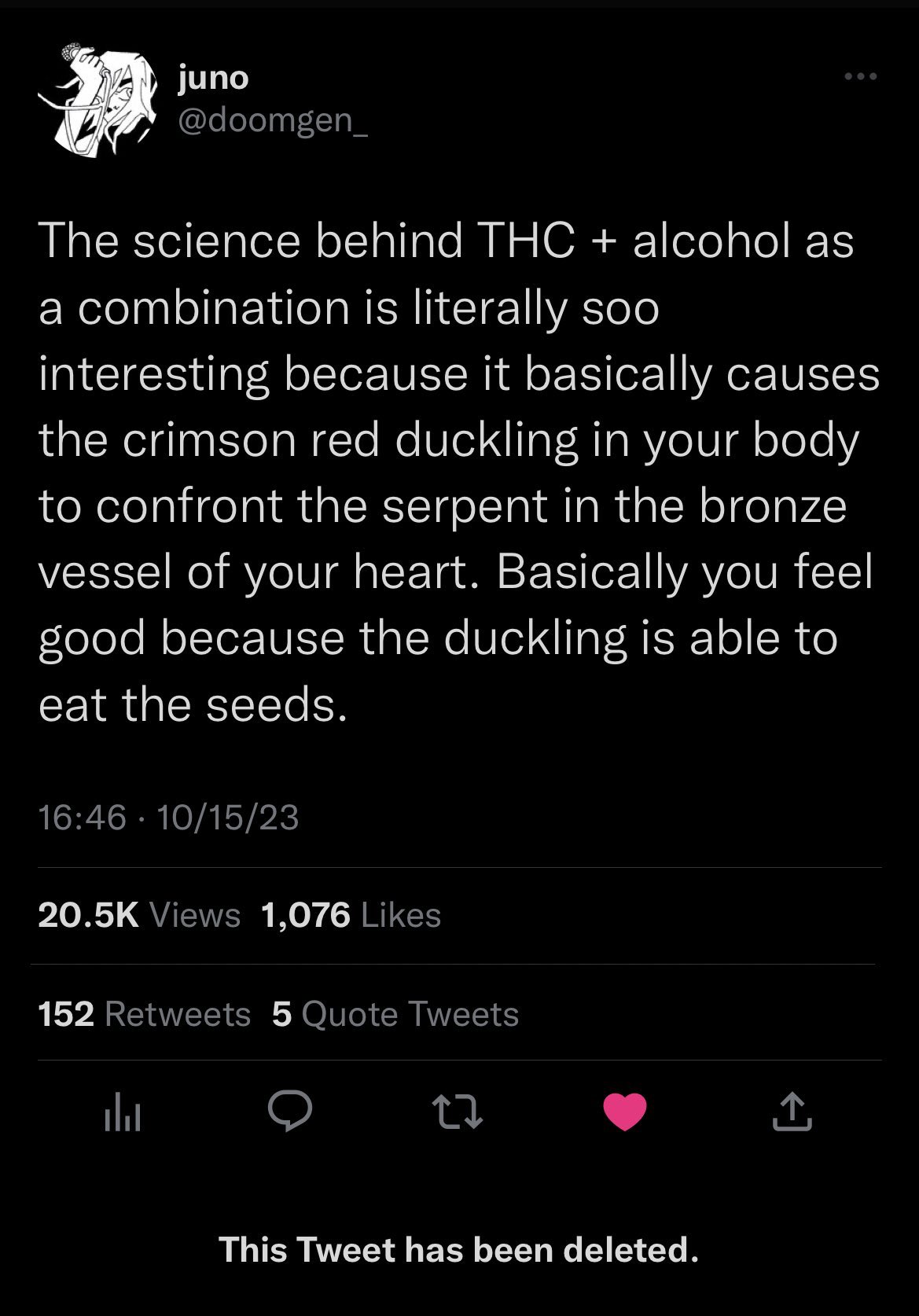Tap the 10/15/23 date

[x=228, y=818]
